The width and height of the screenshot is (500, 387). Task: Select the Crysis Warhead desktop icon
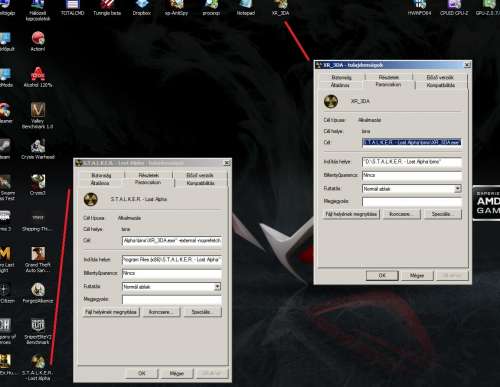(38, 149)
